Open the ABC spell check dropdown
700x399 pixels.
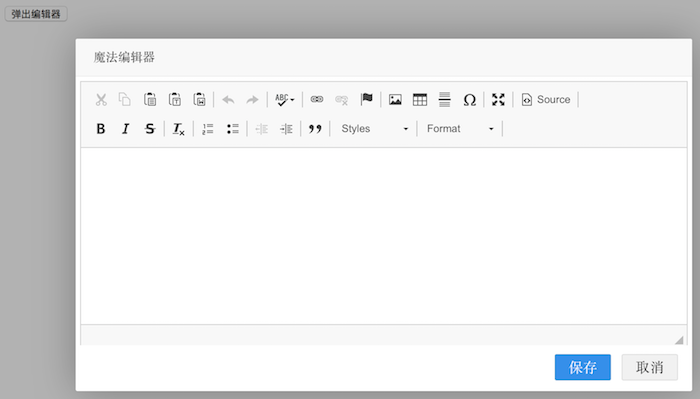pyautogui.click(x=285, y=100)
